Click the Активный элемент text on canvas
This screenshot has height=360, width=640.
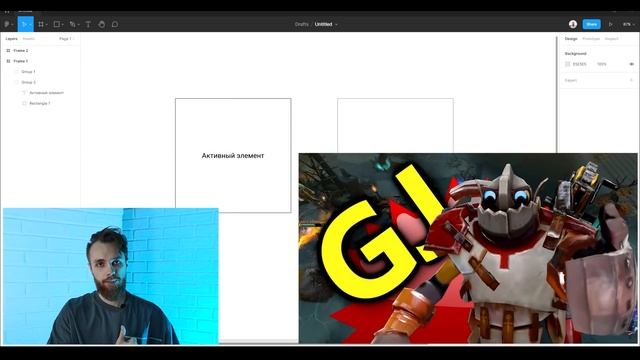coord(233,156)
